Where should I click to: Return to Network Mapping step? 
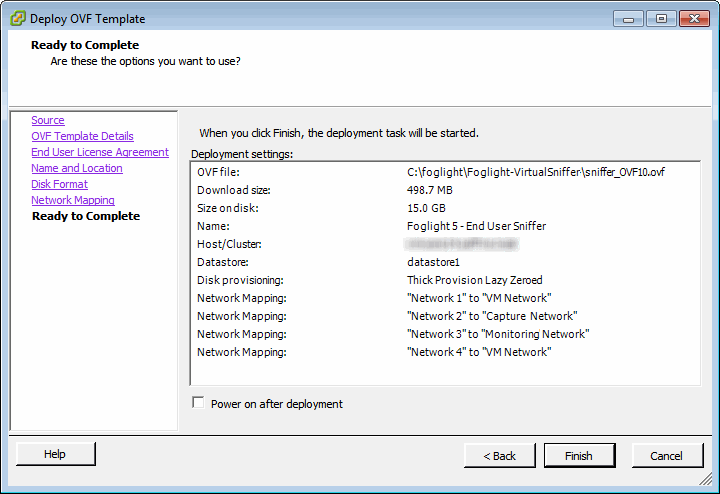[73, 200]
